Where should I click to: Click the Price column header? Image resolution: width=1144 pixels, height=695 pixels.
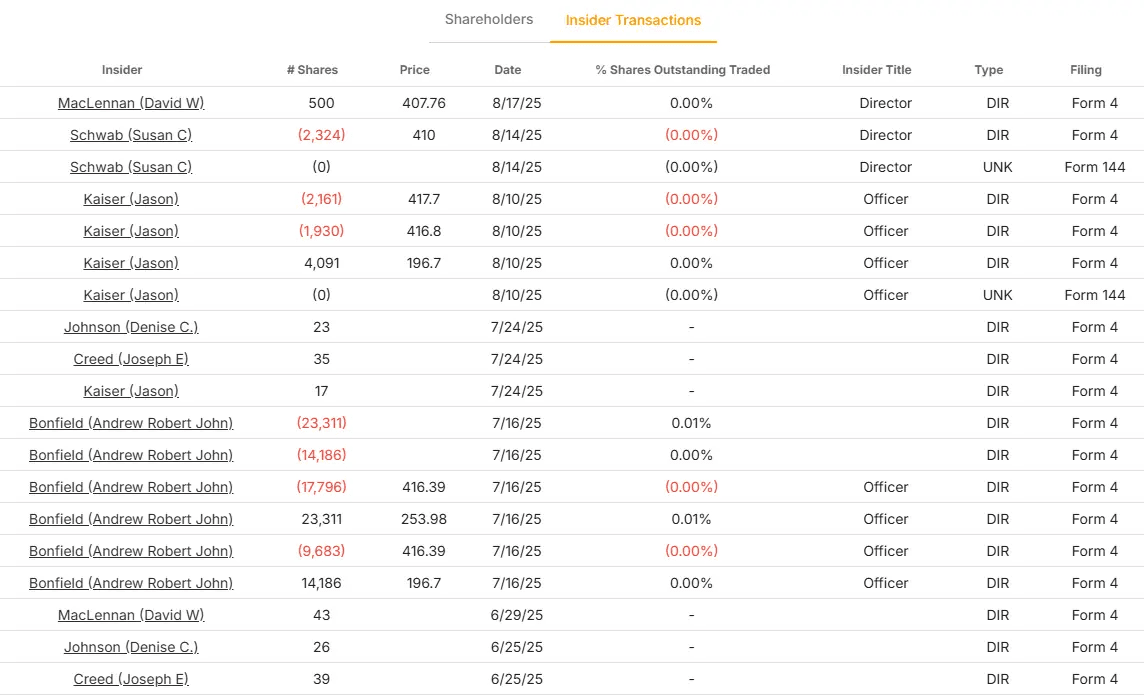pos(414,70)
